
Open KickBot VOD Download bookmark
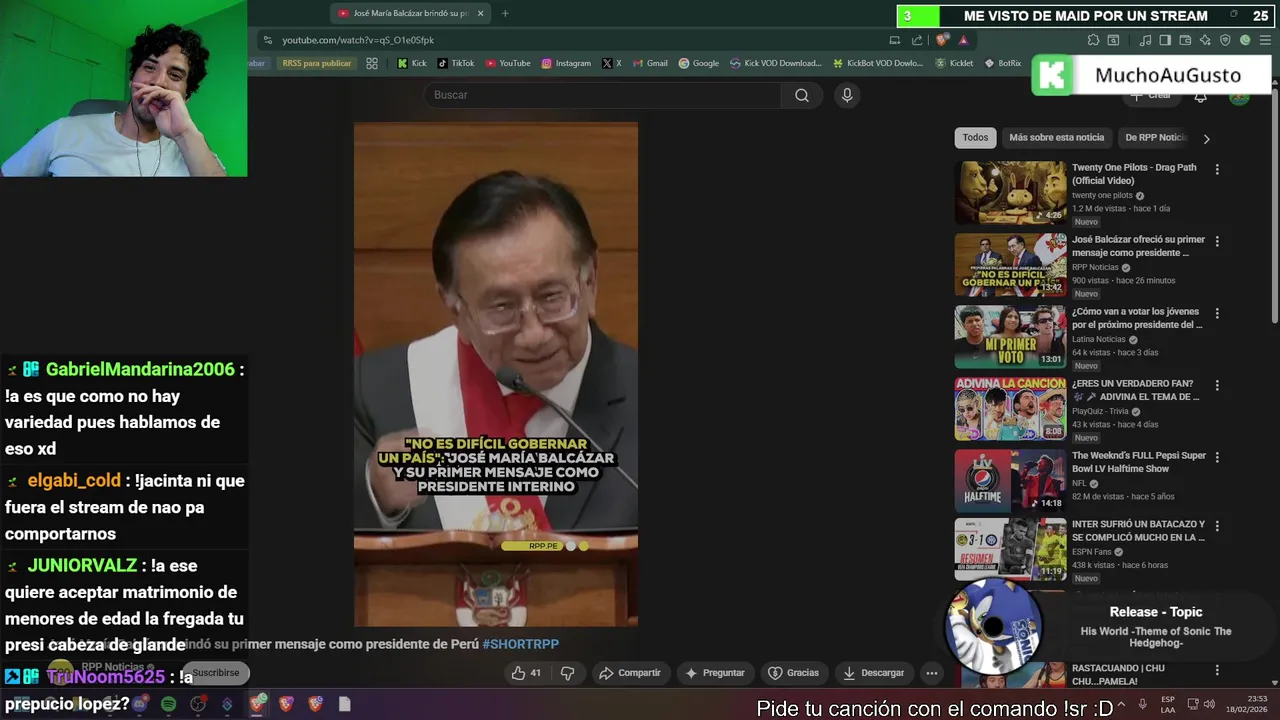[x=878, y=63]
